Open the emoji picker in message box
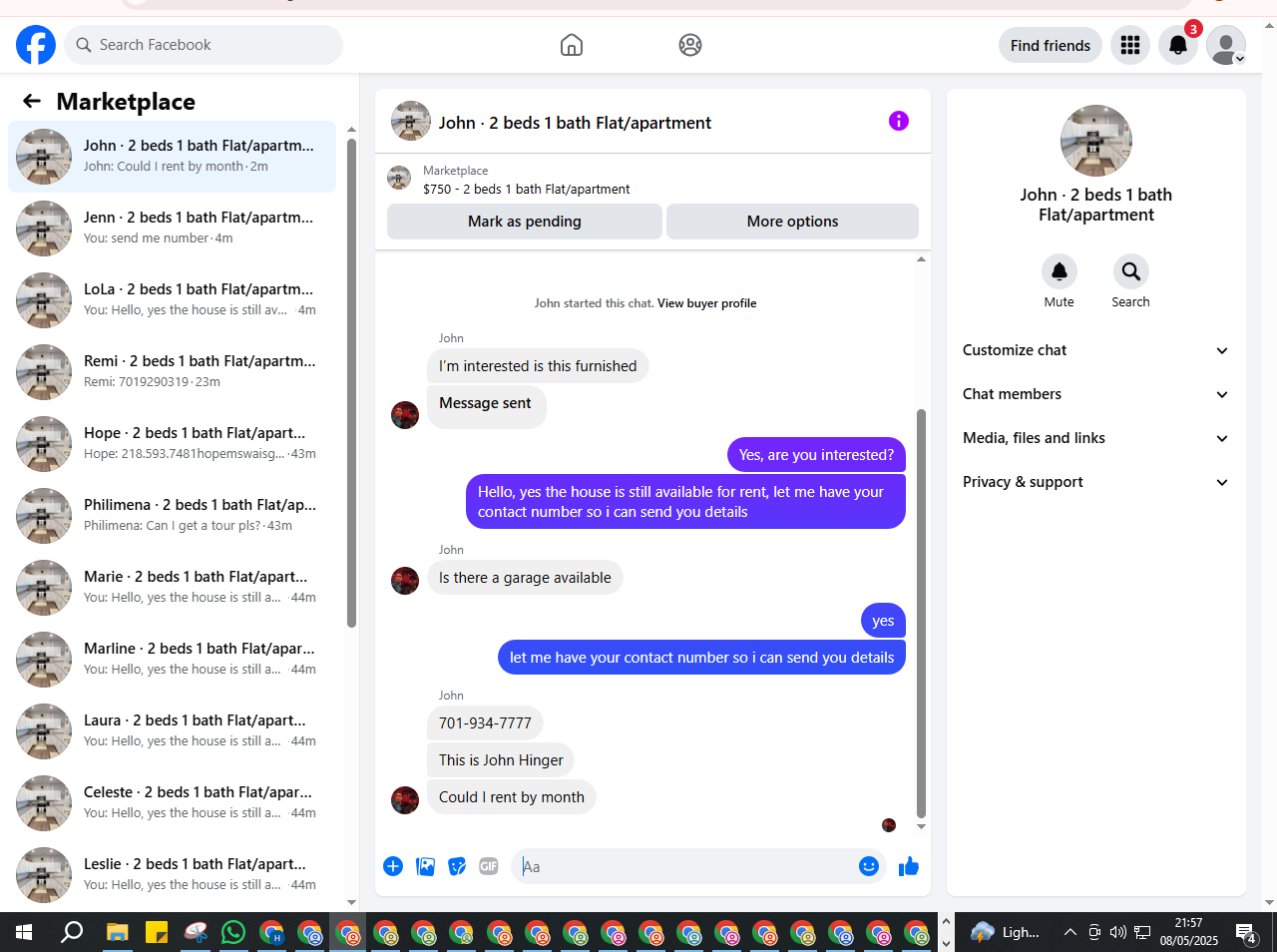The width and height of the screenshot is (1277, 952). 869,866
